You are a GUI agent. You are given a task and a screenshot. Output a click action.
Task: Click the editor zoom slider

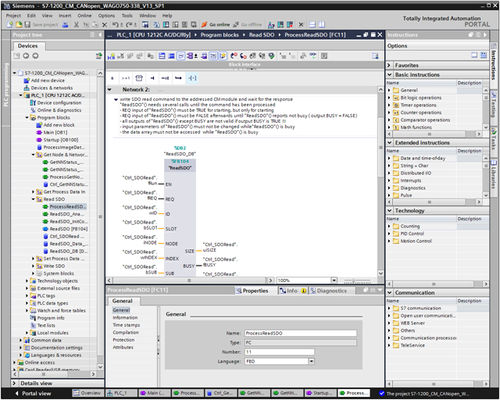click(357, 281)
